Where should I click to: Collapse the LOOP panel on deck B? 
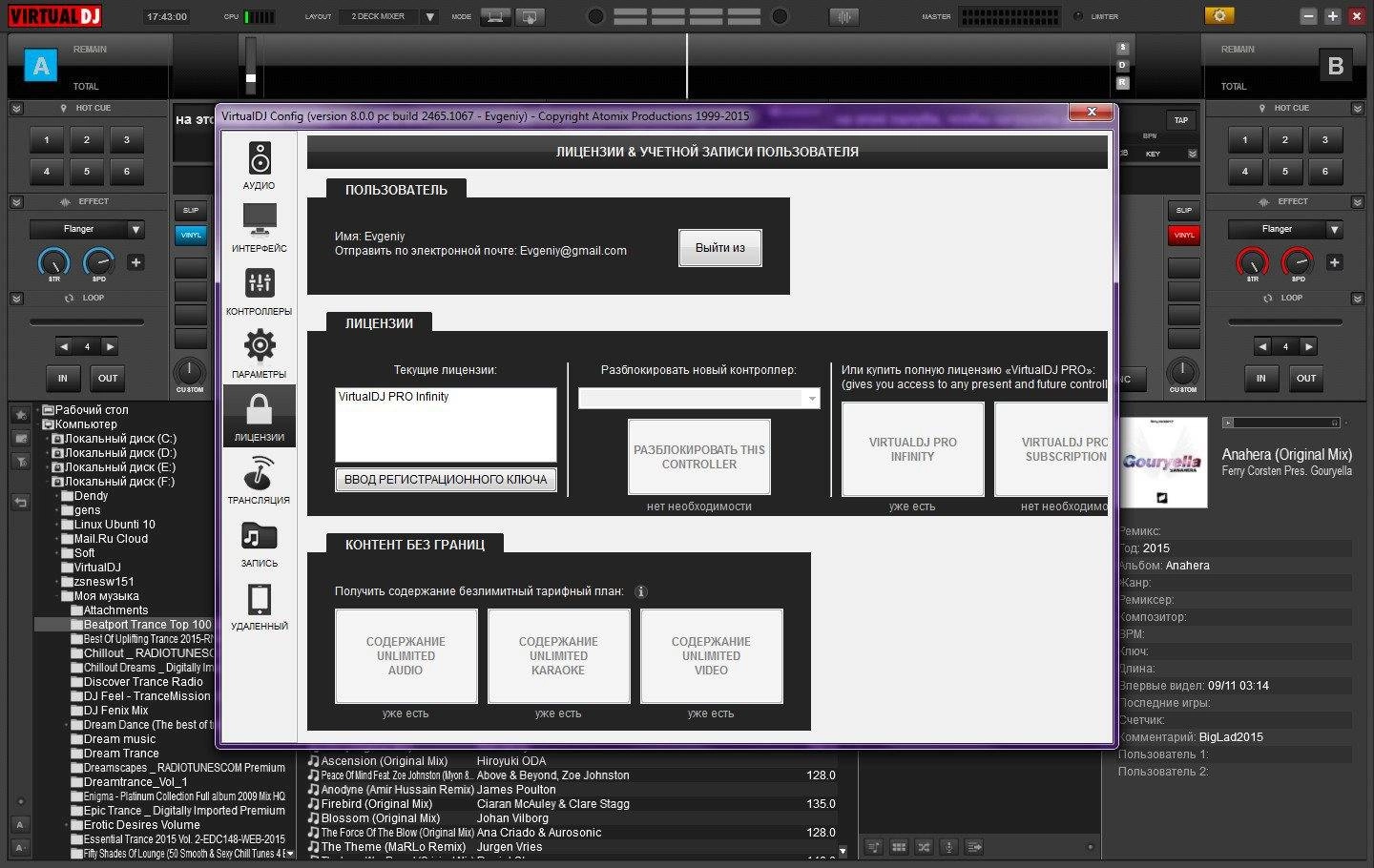click(x=1358, y=299)
